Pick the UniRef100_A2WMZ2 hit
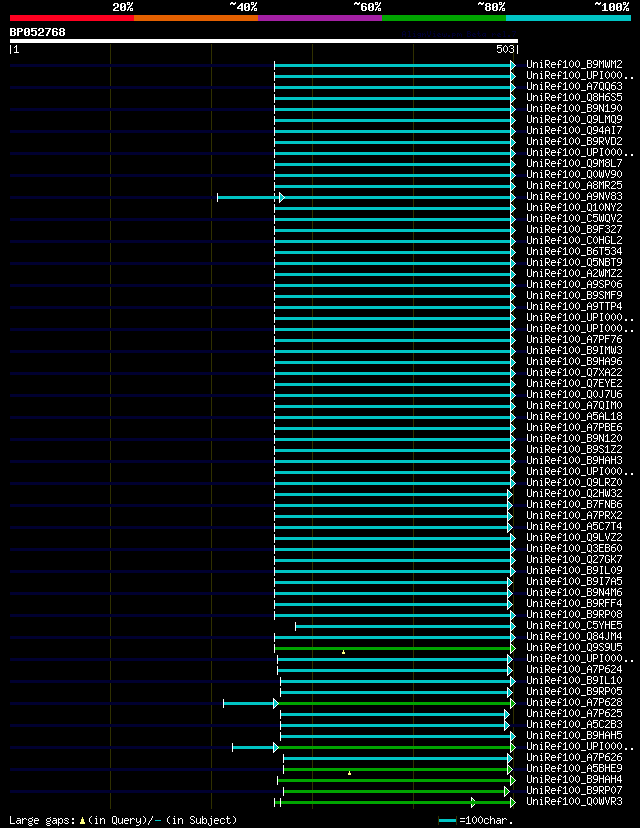This screenshot has height=828, width=640. [x=574, y=274]
